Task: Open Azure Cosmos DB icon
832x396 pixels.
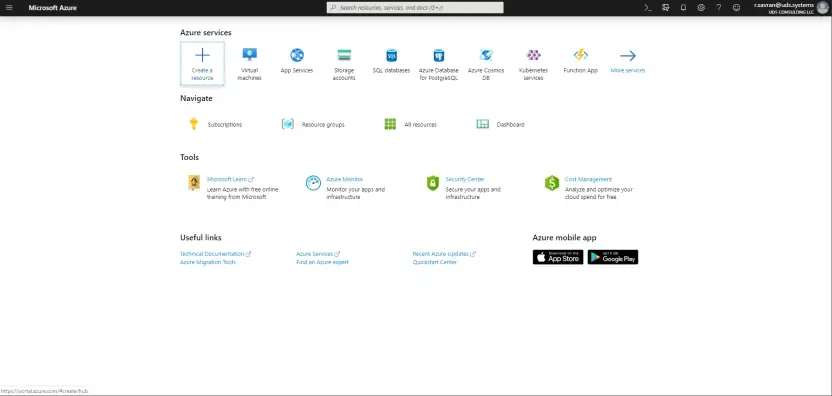Action: (486, 55)
